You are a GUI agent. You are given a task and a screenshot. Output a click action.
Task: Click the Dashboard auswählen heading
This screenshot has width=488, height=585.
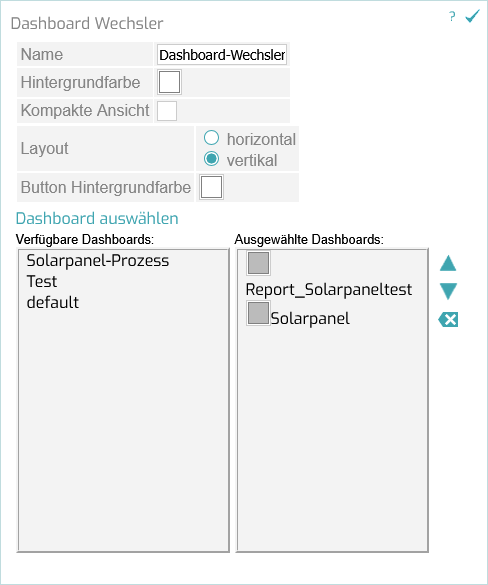97,219
